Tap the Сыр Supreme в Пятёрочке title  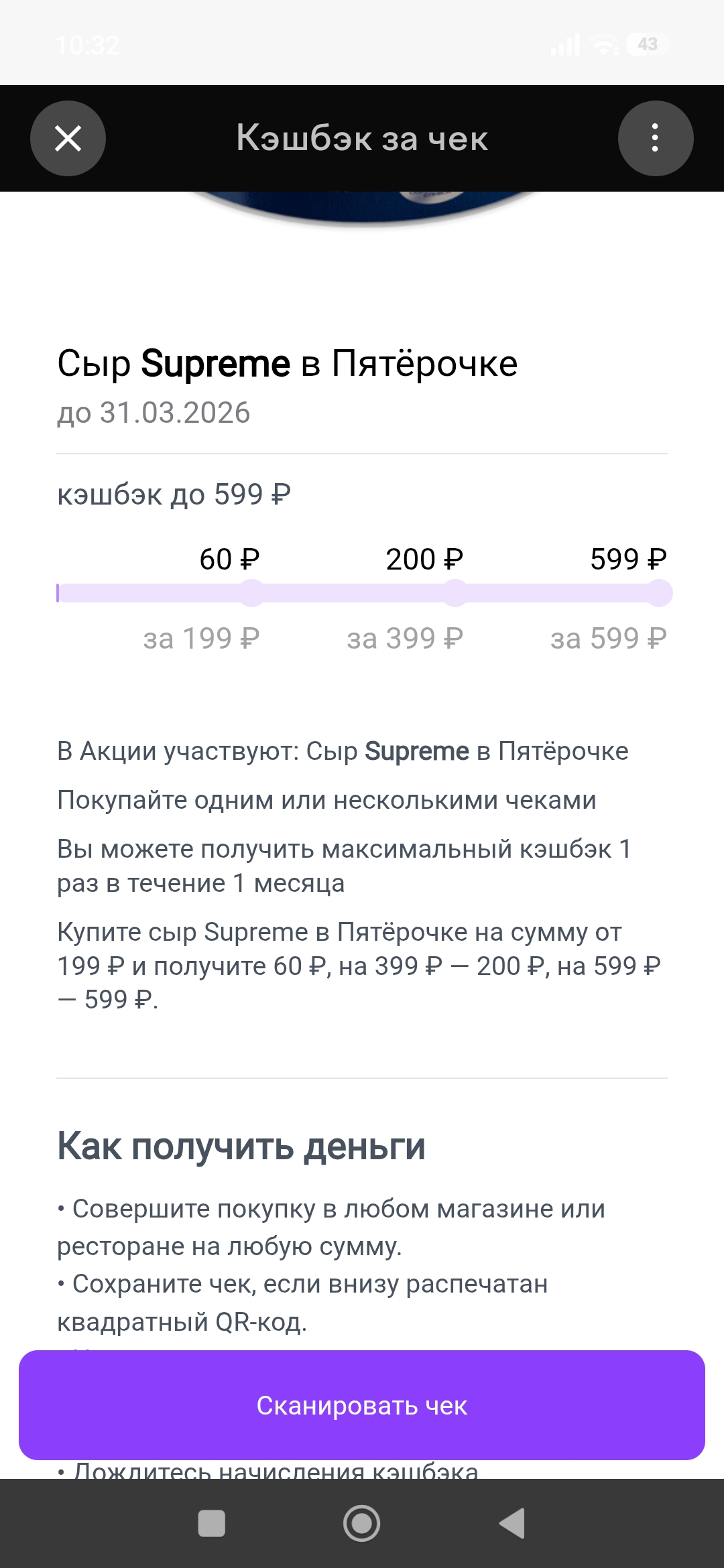tap(287, 364)
